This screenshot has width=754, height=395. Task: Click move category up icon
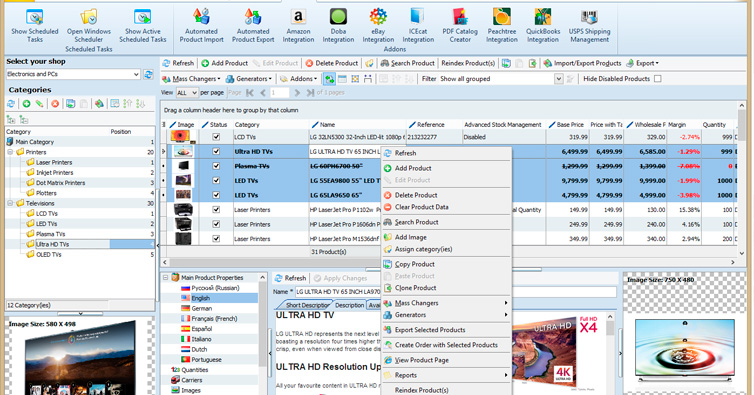coord(127,104)
